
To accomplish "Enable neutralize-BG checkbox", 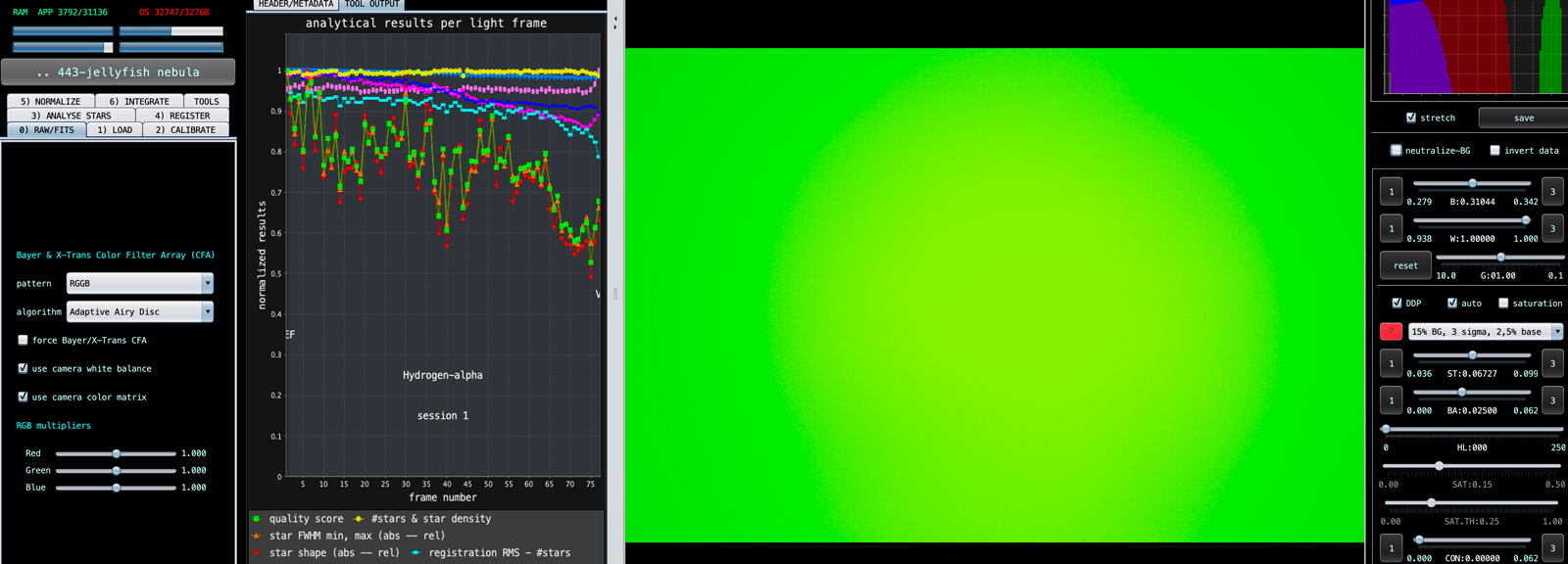I will pos(1396,151).
